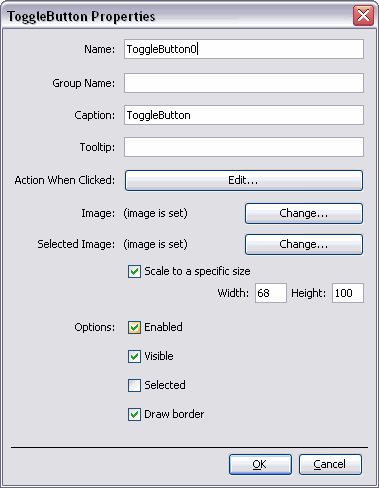
Task: Click the Width value field
Action: 271,293
